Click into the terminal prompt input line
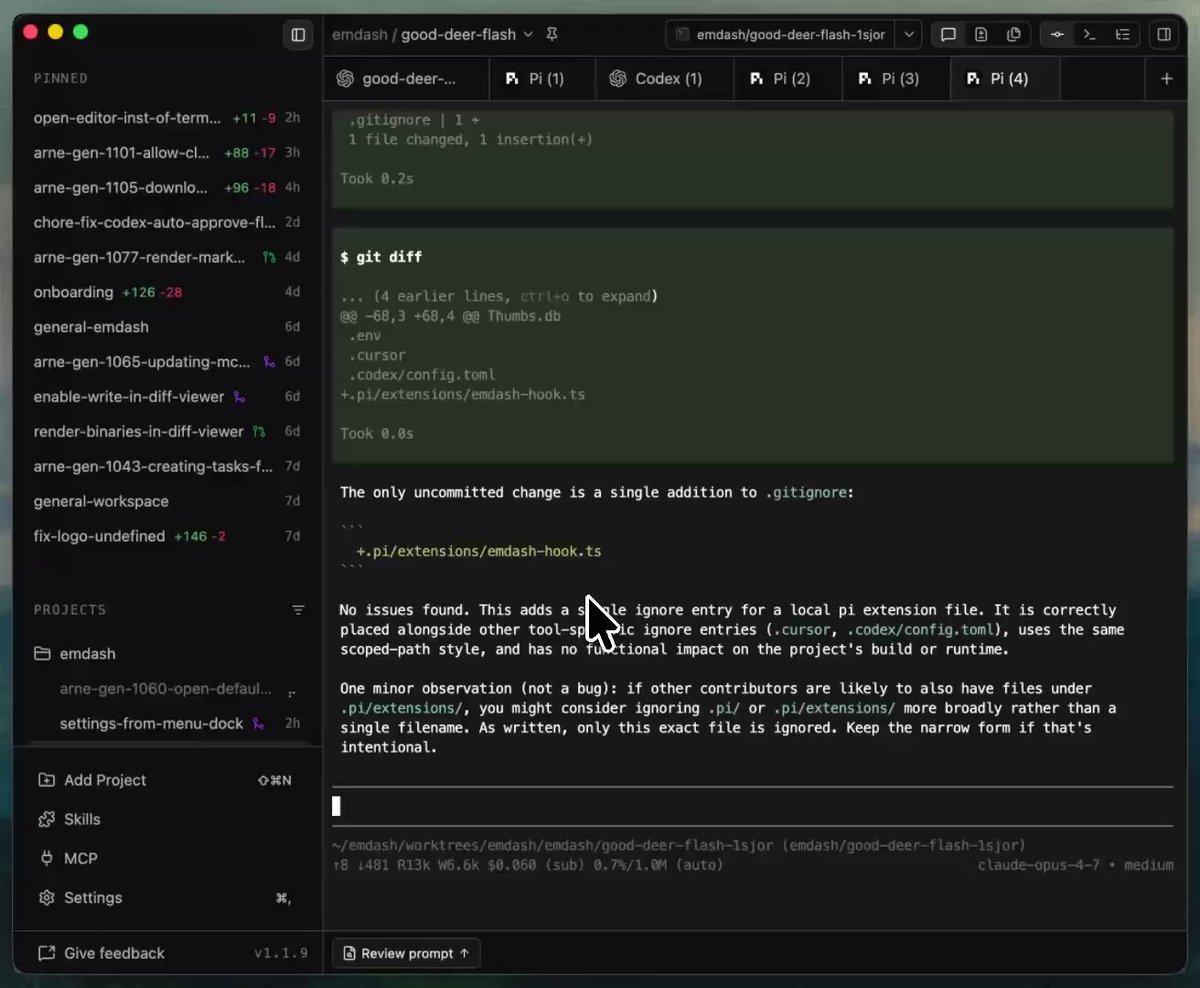1200x988 pixels. tap(752, 806)
